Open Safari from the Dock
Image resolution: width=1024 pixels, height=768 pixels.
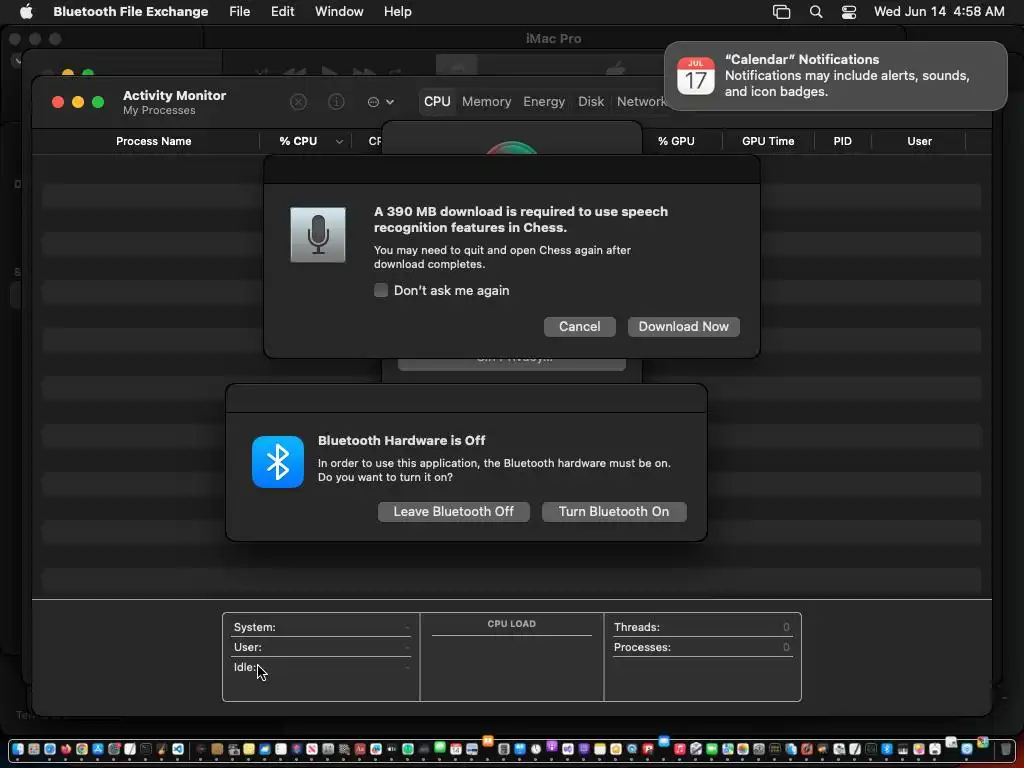point(50,749)
